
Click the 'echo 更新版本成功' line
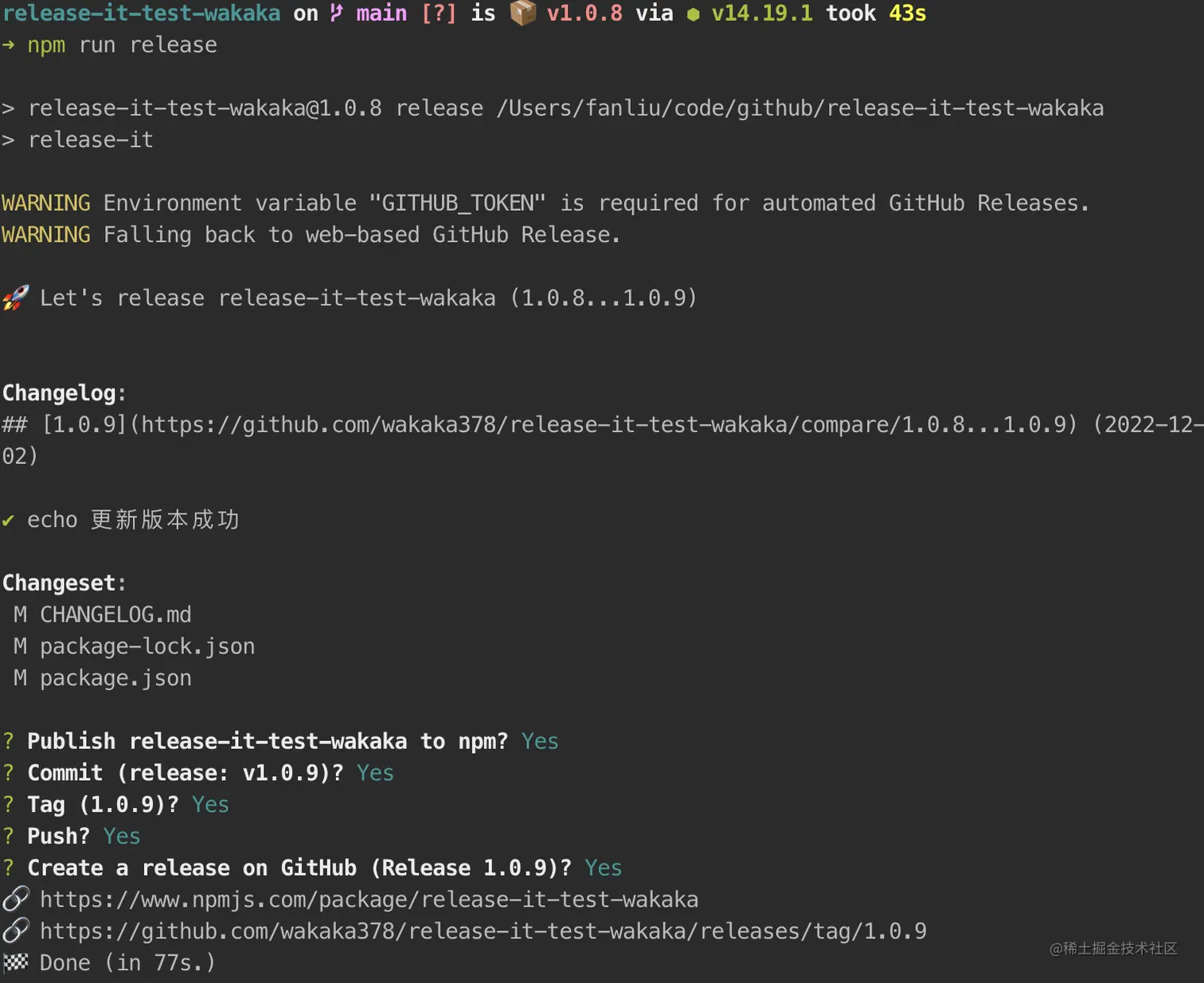point(133,520)
